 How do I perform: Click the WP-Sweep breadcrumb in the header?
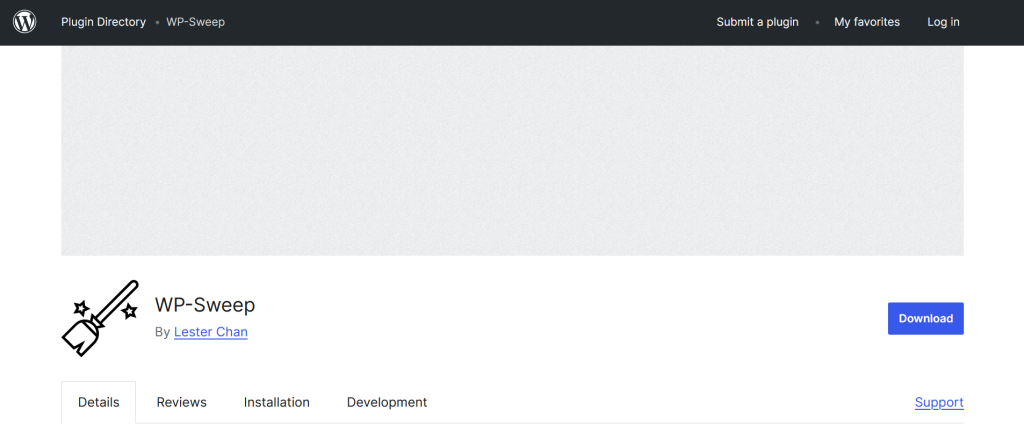tap(195, 22)
